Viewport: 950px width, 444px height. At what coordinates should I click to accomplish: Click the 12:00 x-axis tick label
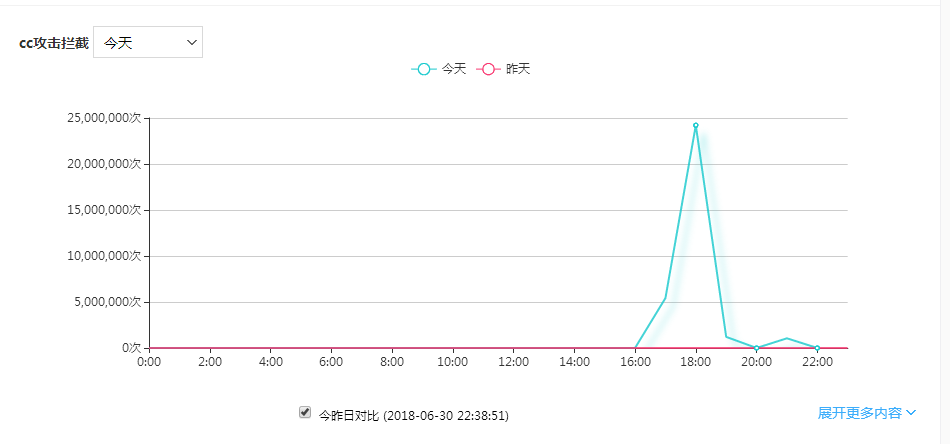[x=513, y=362]
